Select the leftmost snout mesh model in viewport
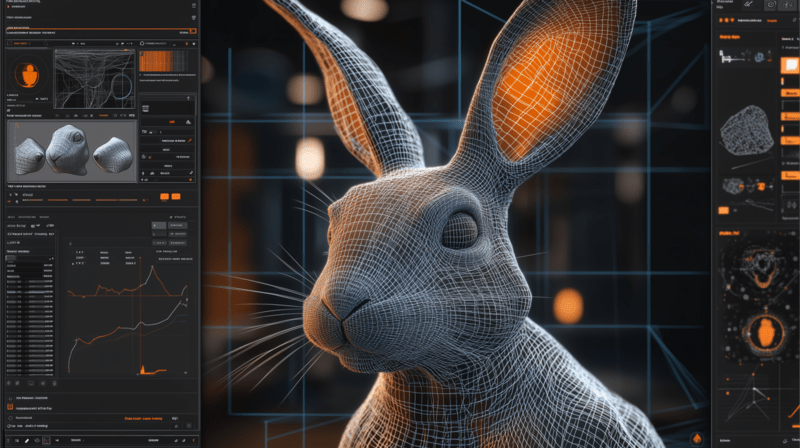 point(29,156)
